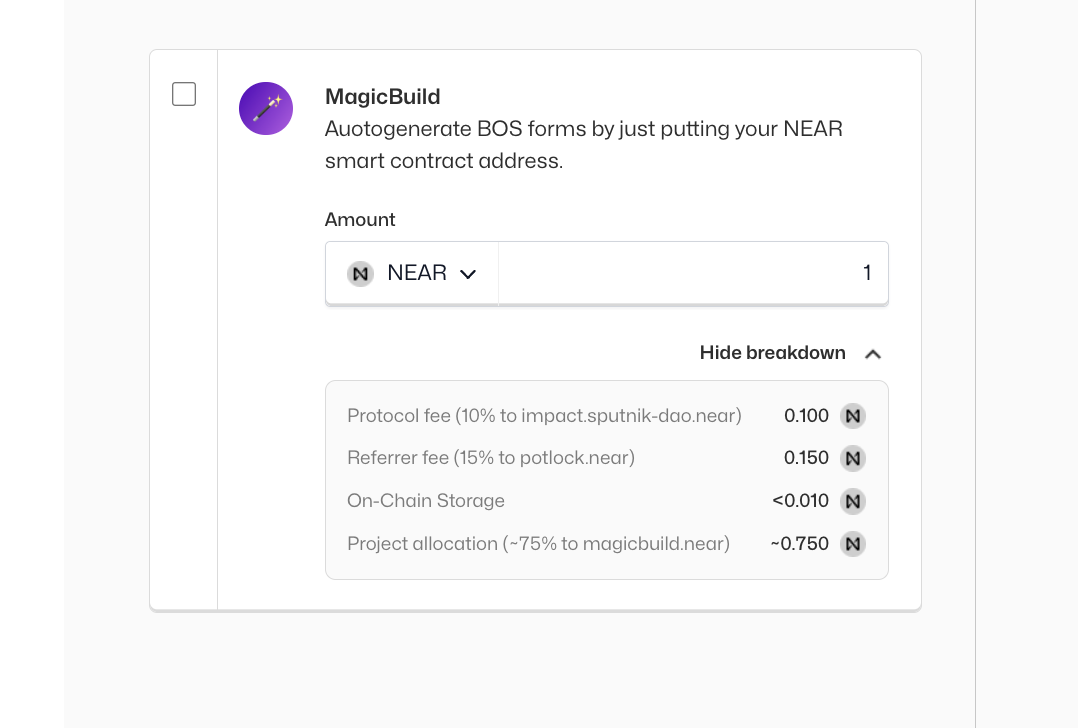Click the ~0.750 project allocation value

click(x=799, y=544)
